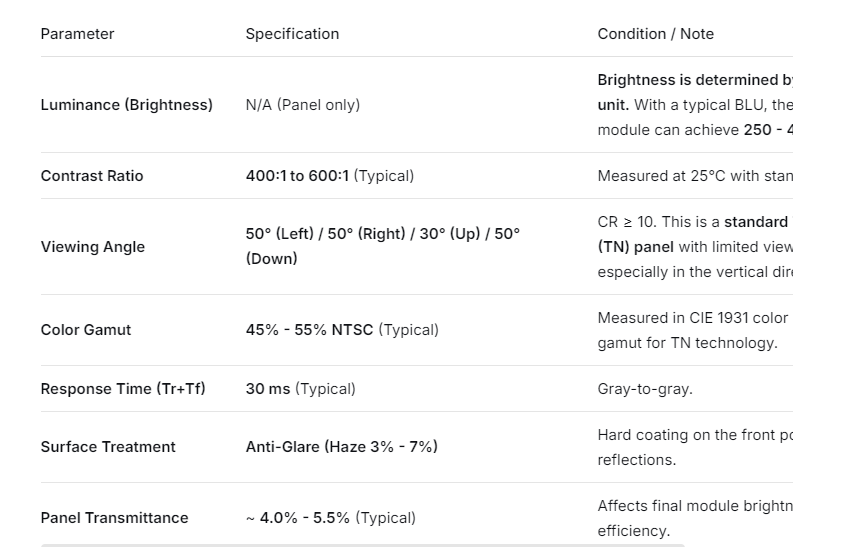Click the "30 ms (Typical)" value
Viewport: 844px width, 547px height.
point(300,389)
